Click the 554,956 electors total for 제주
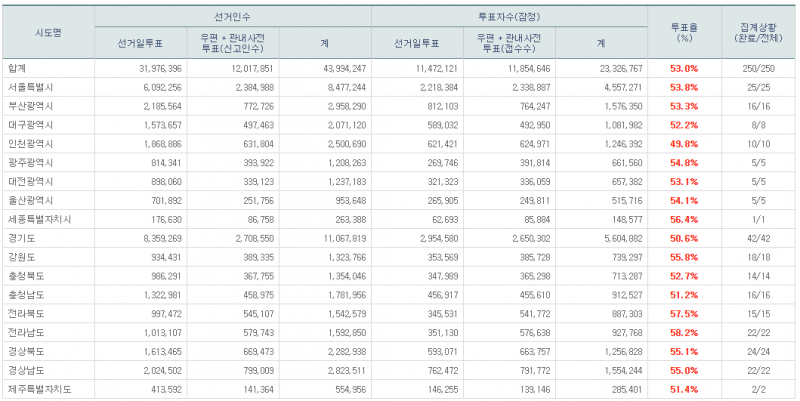 pyautogui.click(x=351, y=389)
